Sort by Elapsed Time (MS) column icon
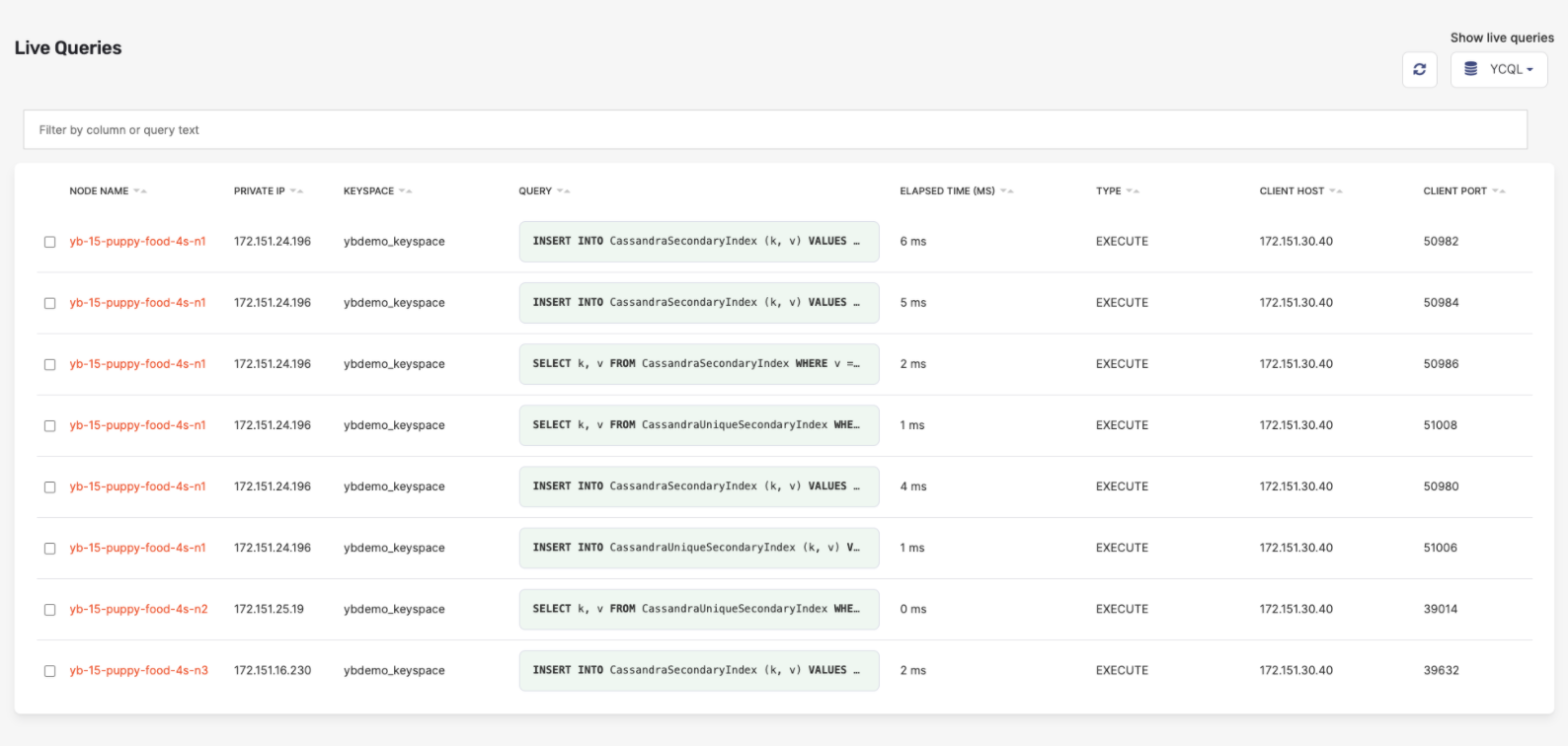This screenshot has height=746, width=1568. pos(1006,191)
